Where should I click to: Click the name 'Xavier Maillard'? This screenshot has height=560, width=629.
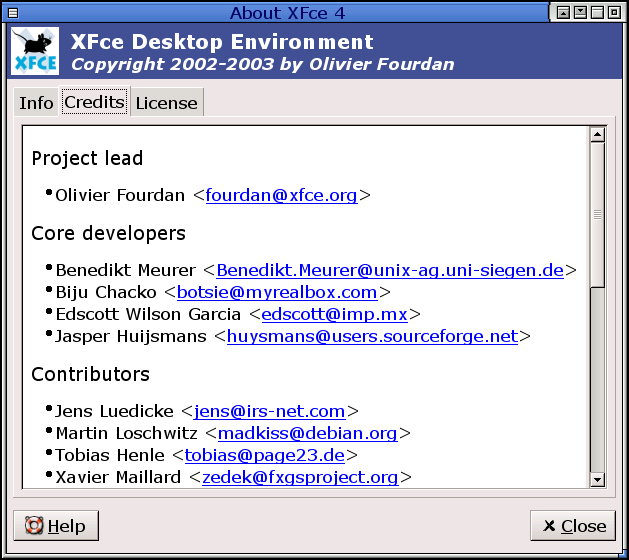(x=118, y=478)
